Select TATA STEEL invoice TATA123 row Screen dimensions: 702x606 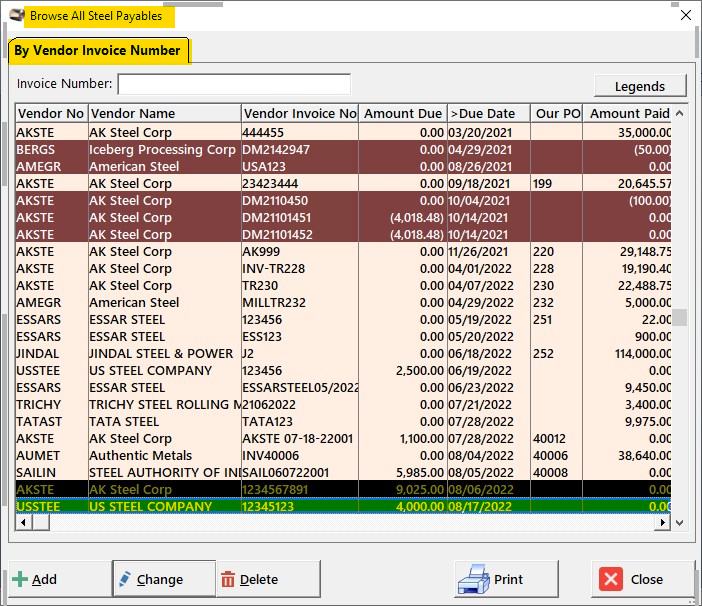[343, 422]
